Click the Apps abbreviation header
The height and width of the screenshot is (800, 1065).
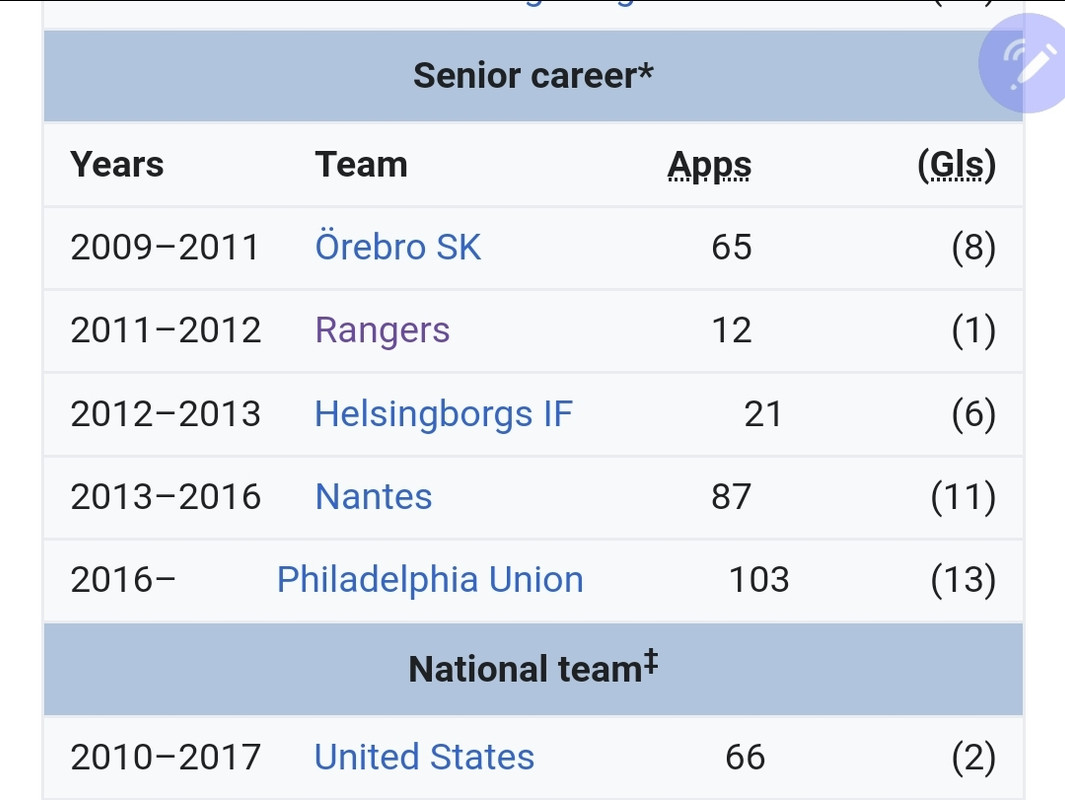(710, 165)
